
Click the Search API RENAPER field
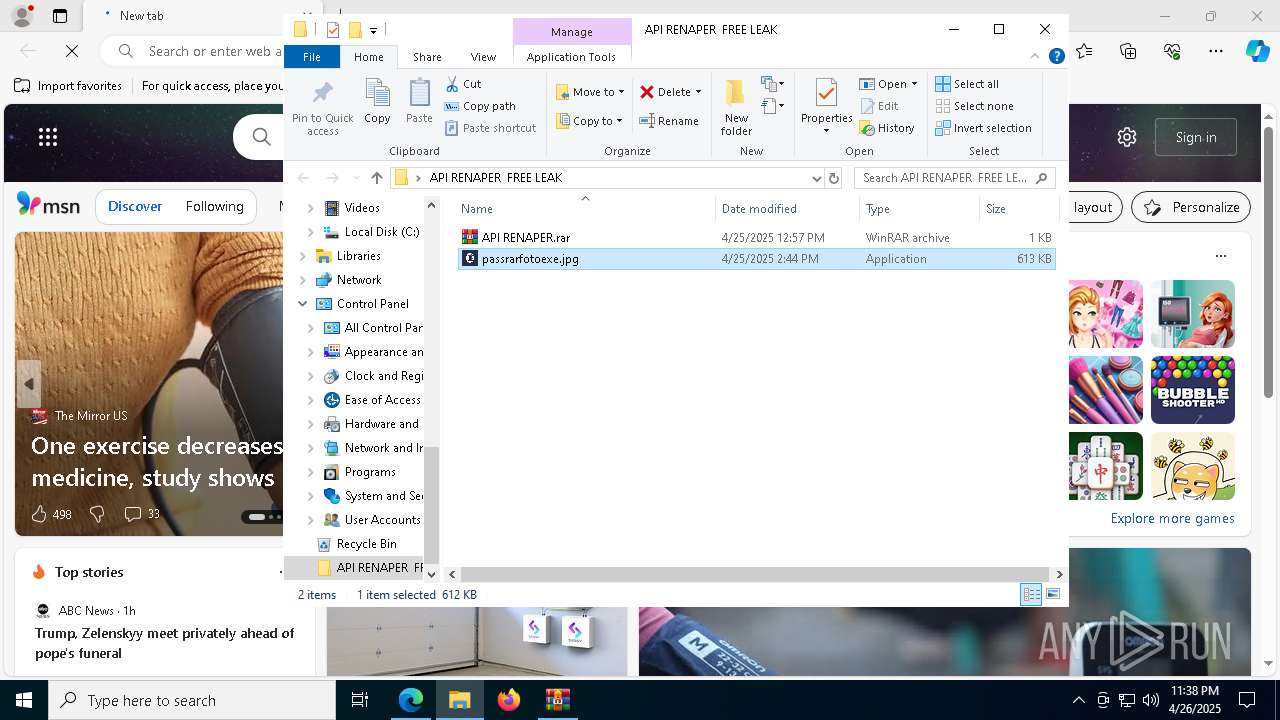coord(953,178)
